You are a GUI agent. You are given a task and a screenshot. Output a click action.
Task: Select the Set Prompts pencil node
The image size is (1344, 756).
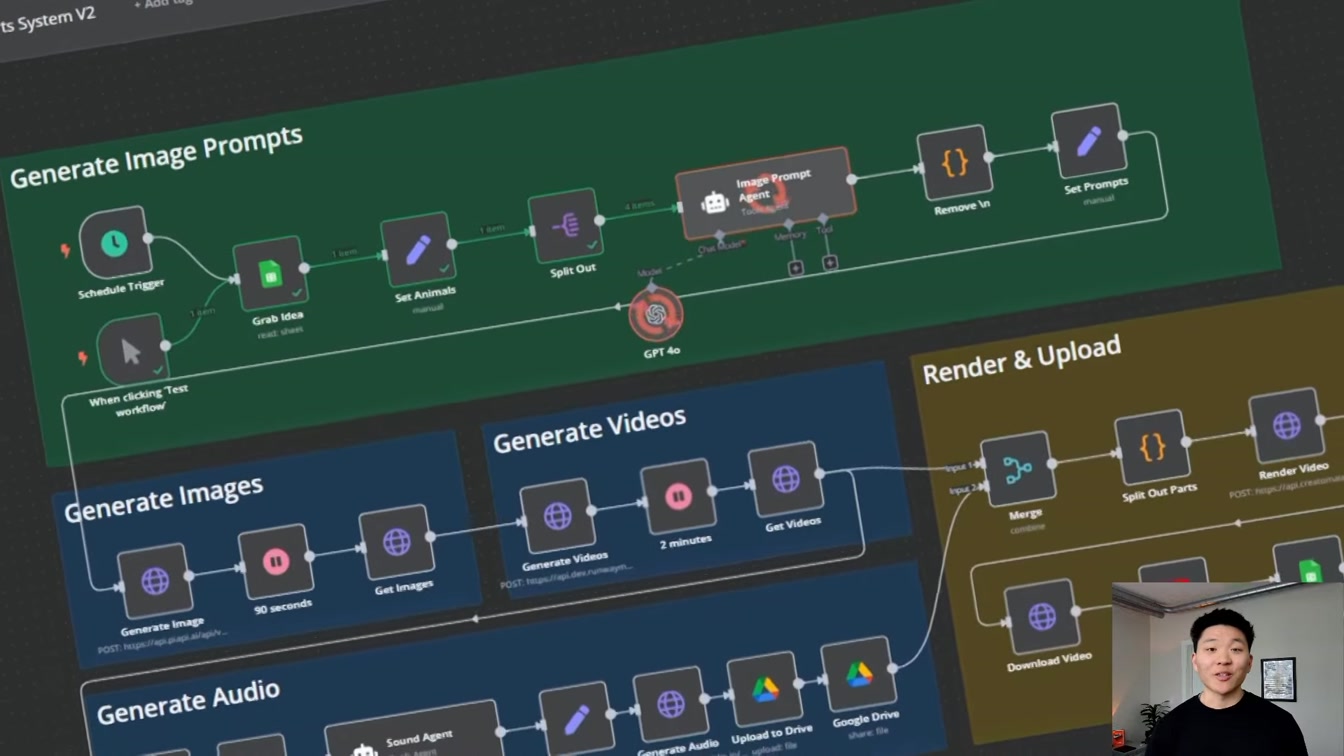pyautogui.click(x=1089, y=141)
